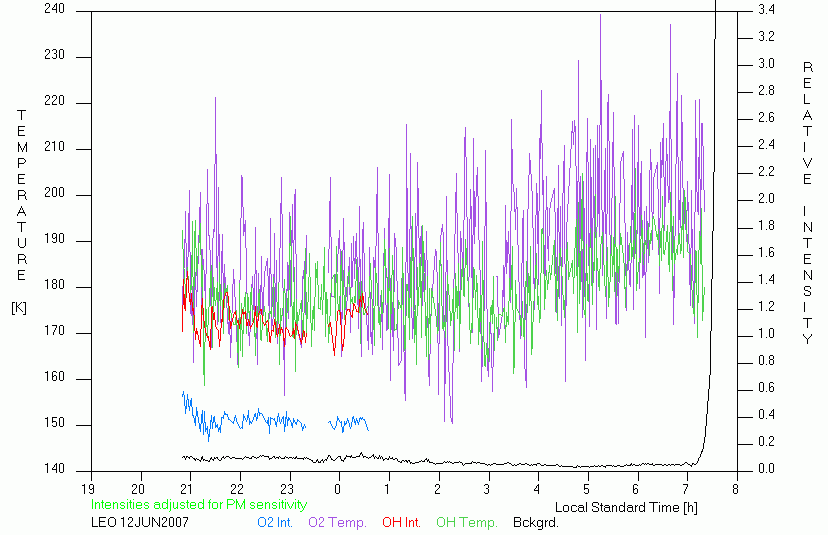Image resolution: width=828 pixels, height=535 pixels.
Task: Click time axis label 7
Action: pos(686,490)
